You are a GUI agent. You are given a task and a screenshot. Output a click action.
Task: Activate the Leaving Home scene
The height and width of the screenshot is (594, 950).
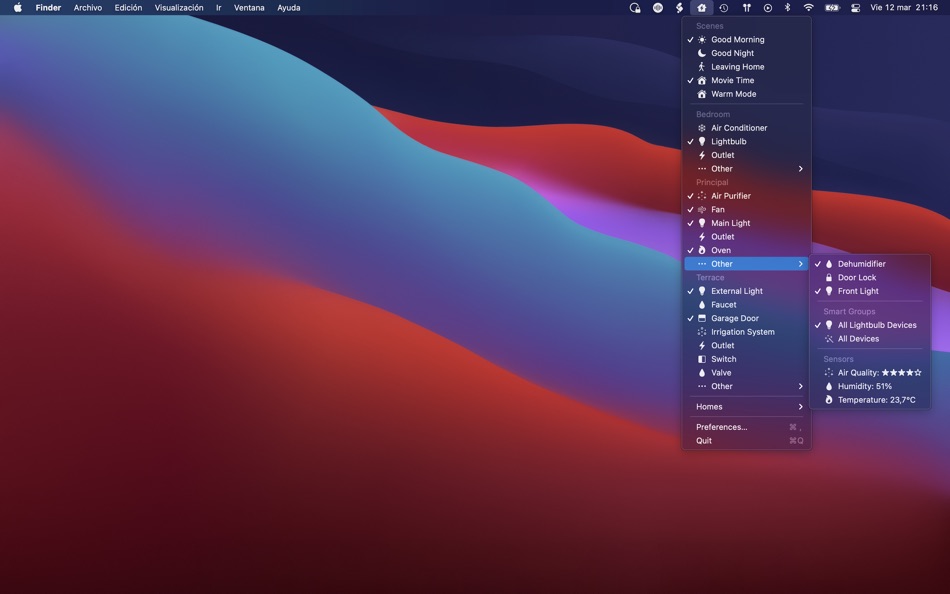click(746, 67)
